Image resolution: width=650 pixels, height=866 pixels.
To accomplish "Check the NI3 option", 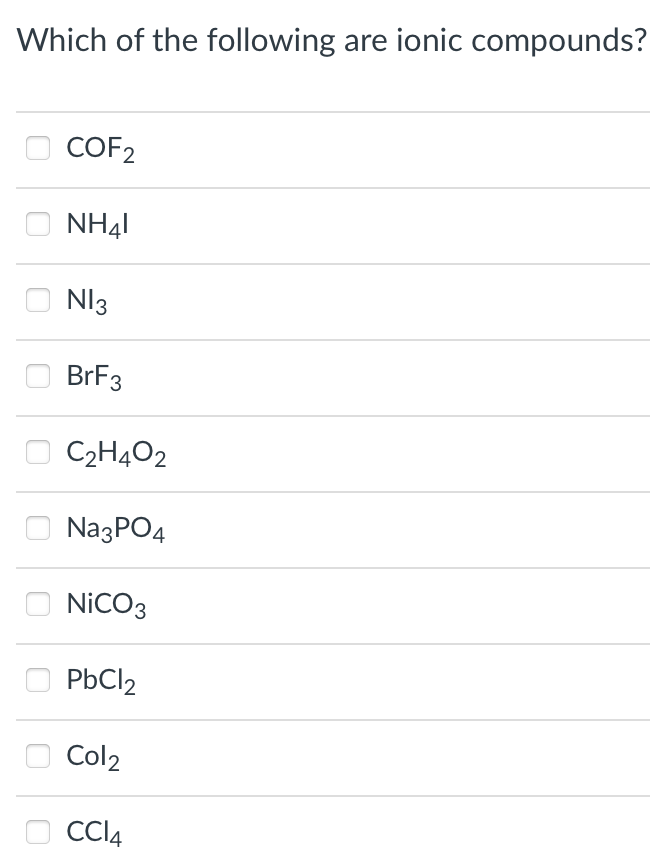I will point(37,300).
